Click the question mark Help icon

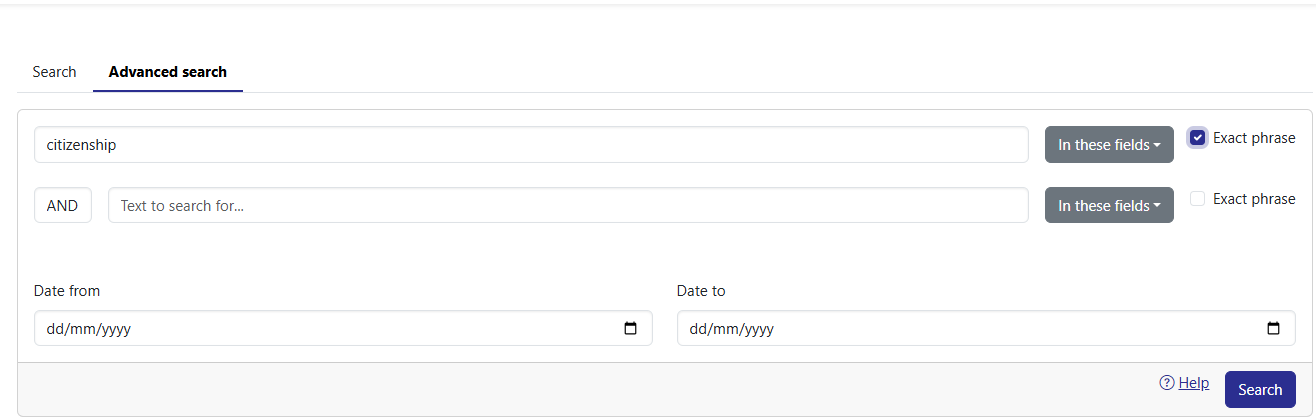coord(1166,383)
